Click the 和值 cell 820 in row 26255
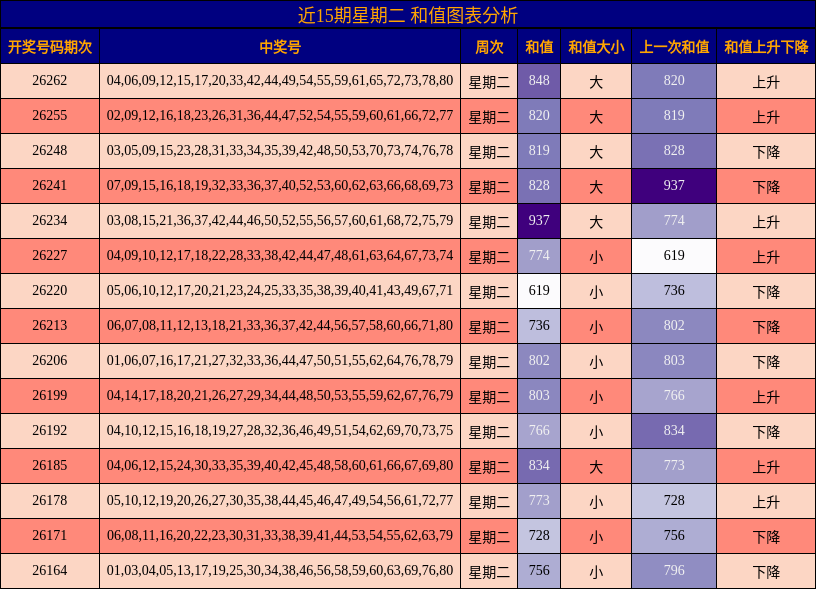 (x=539, y=116)
